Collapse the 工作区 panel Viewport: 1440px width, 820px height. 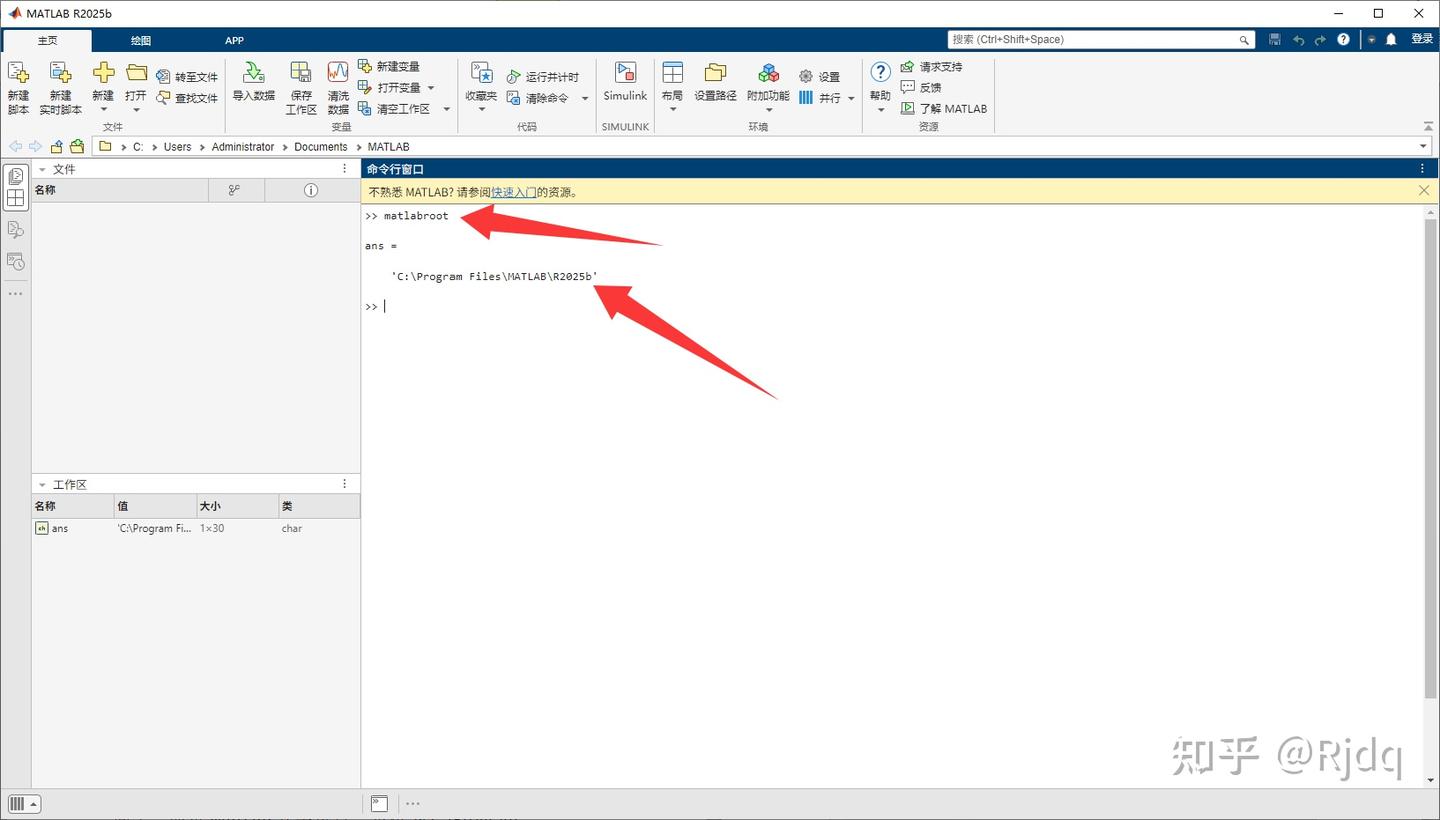click(x=42, y=484)
